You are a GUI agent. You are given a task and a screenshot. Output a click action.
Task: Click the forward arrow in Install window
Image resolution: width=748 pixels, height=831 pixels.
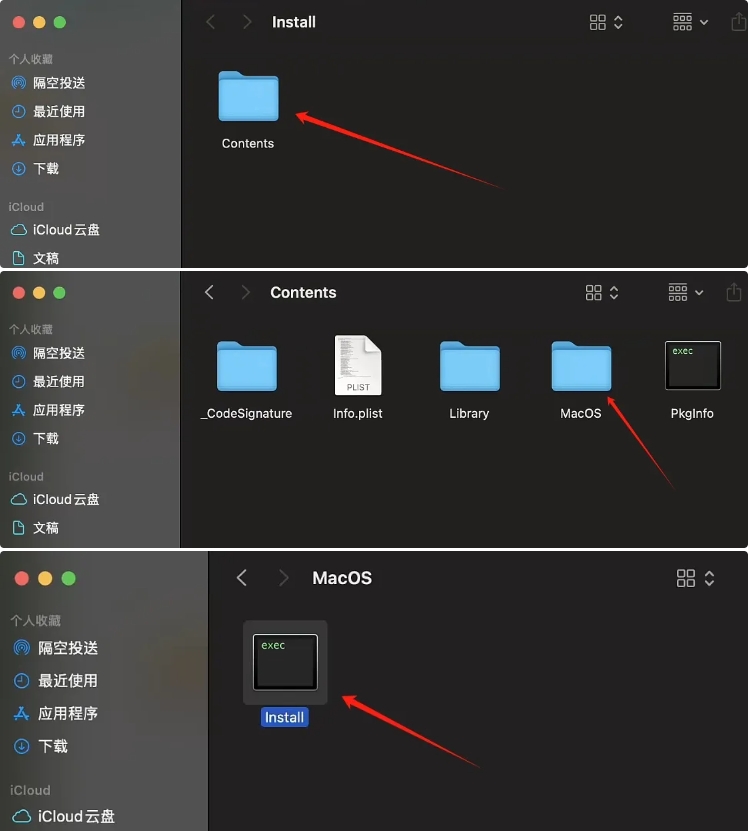pyautogui.click(x=247, y=22)
